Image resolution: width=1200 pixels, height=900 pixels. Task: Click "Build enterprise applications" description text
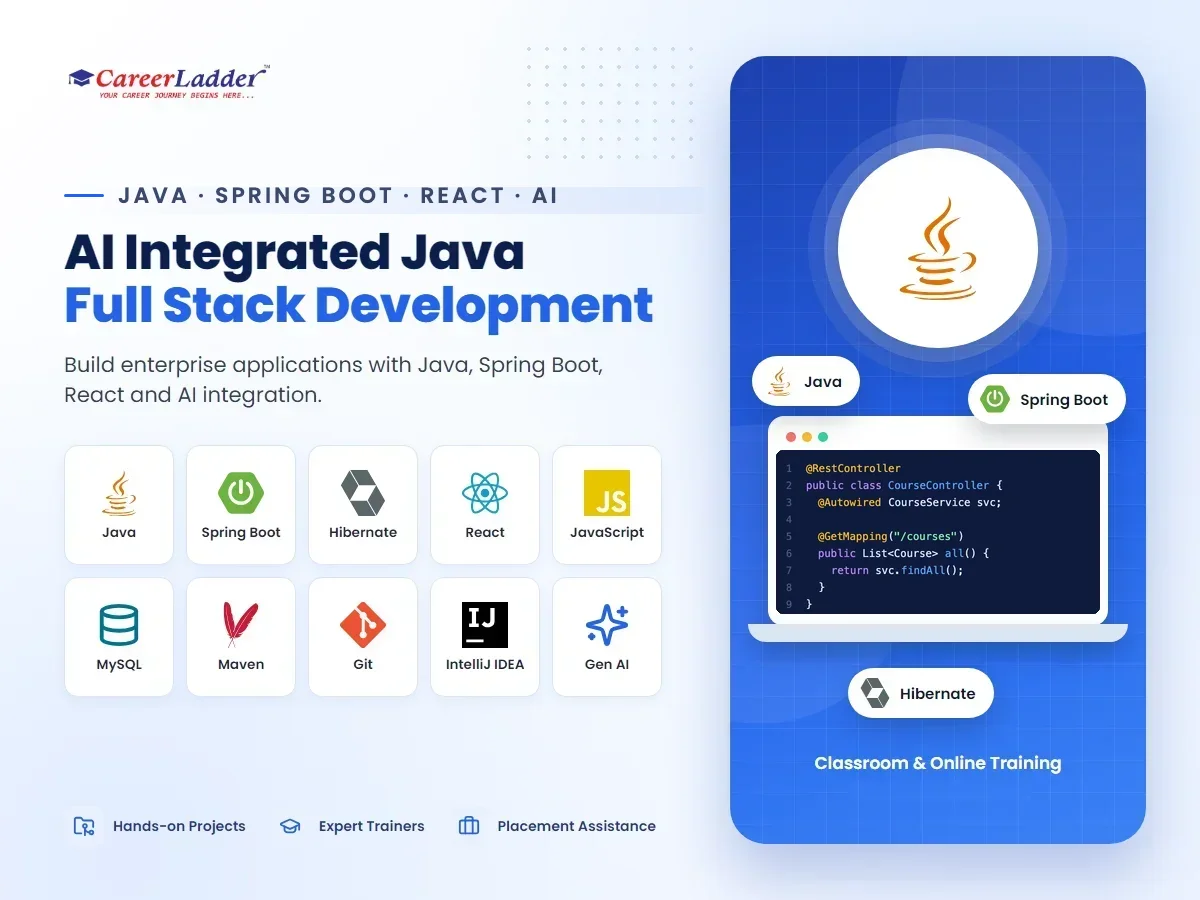tap(334, 379)
